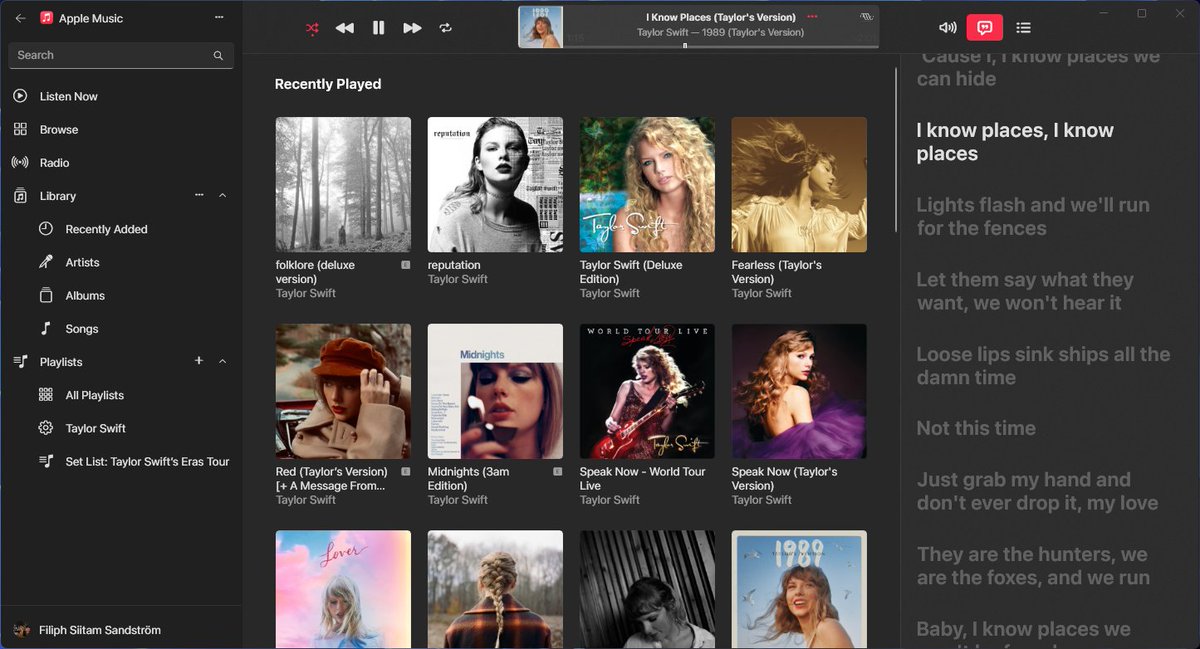The width and height of the screenshot is (1200, 649).
Task: Open Red (Taylor's Version) album cover
Action: [343, 391]
